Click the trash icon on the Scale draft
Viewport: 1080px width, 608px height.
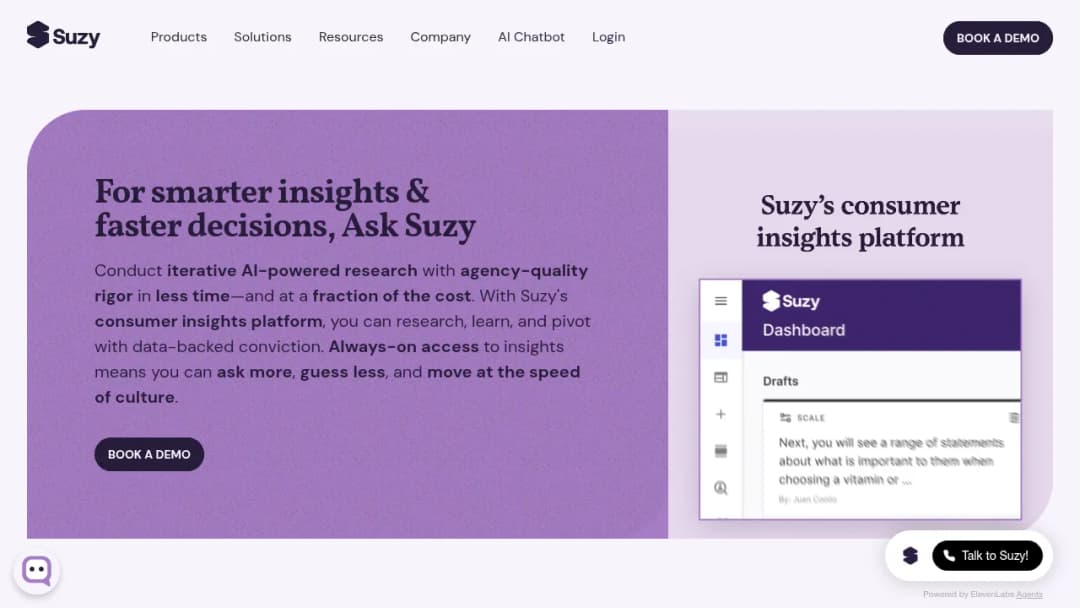click(1013, 417)
